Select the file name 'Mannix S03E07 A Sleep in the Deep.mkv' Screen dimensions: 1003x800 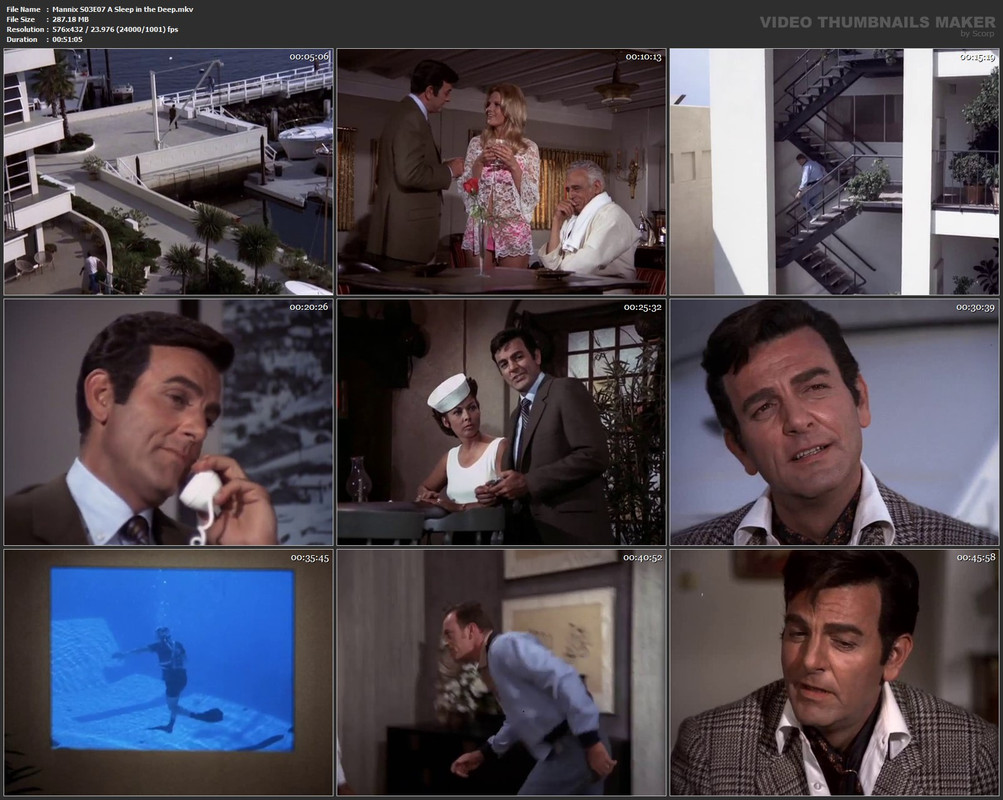pos(123,9)
